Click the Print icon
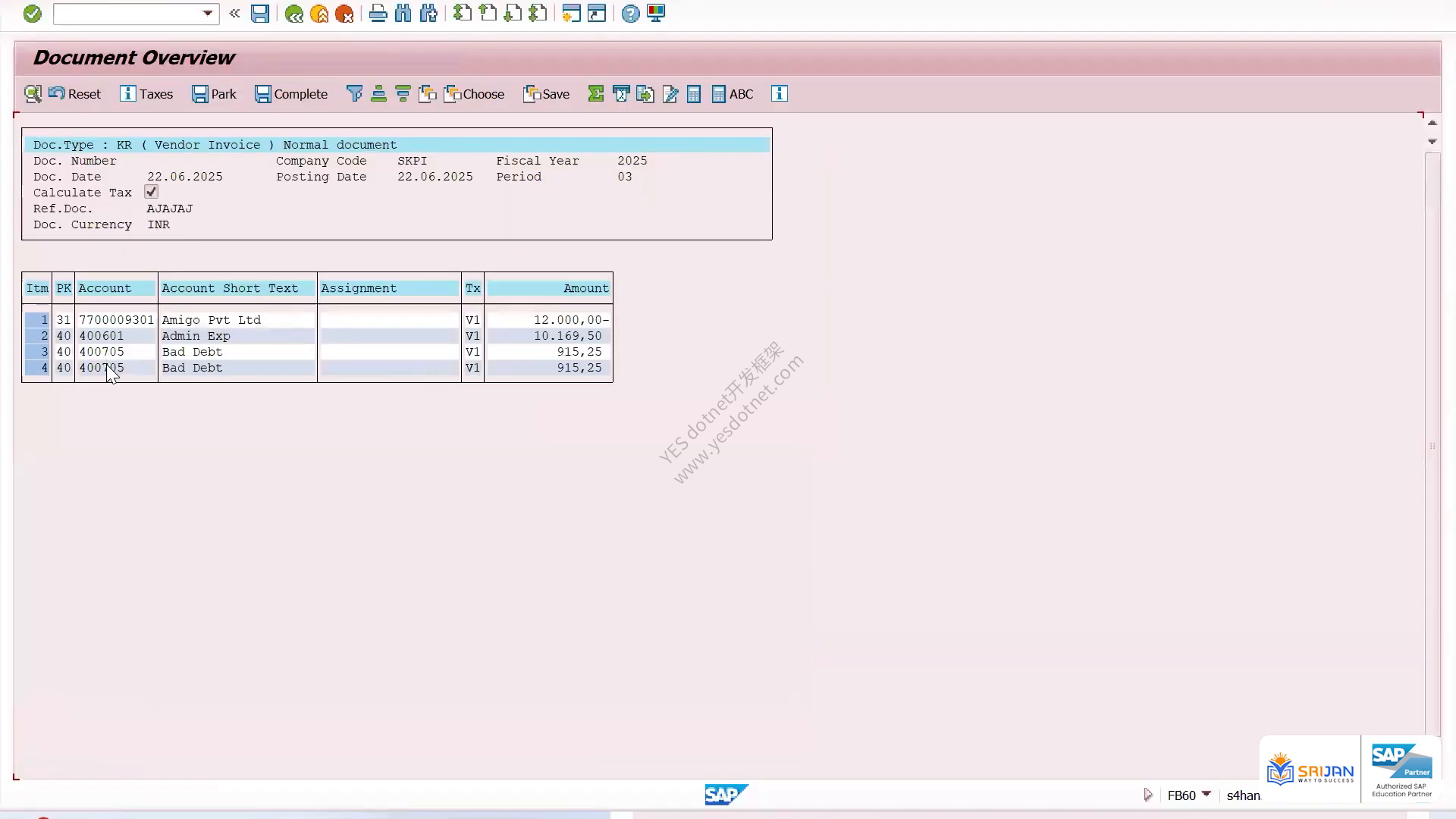This screenshot has height=819, width=1456. coord(378,14)
